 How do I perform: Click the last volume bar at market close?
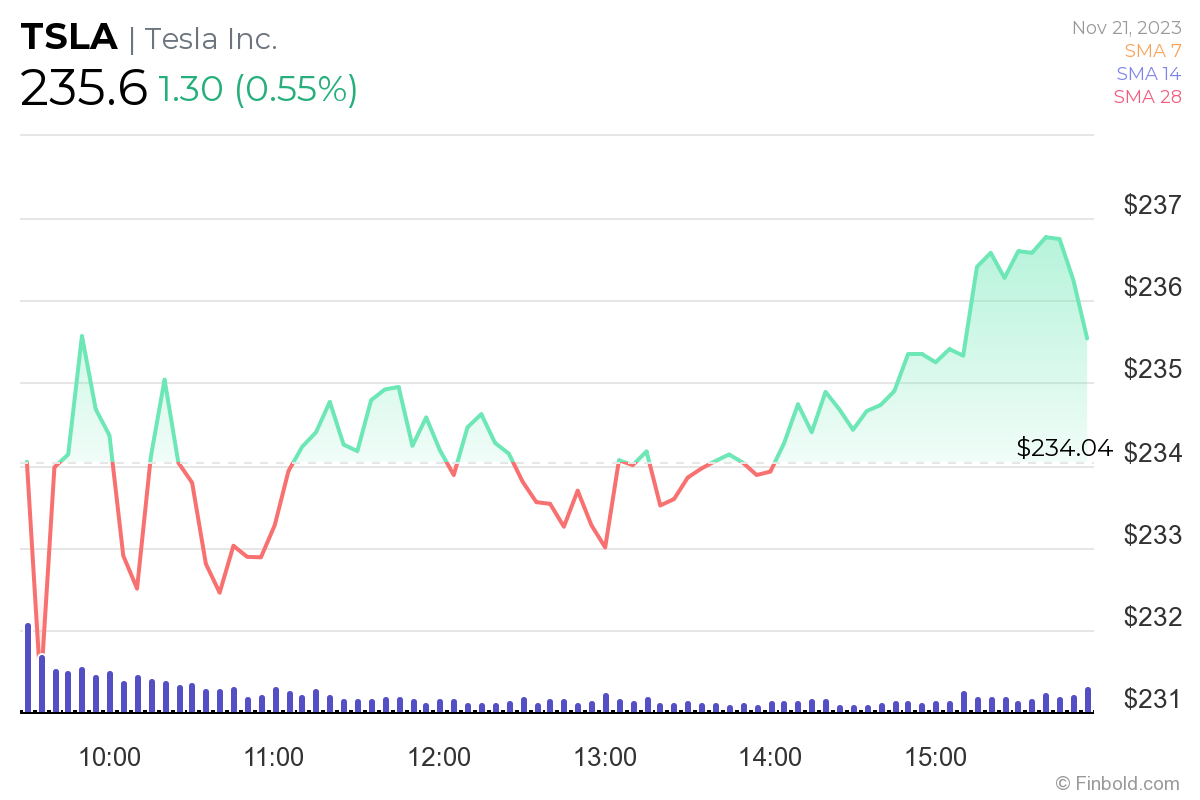tap(1088, 699)
